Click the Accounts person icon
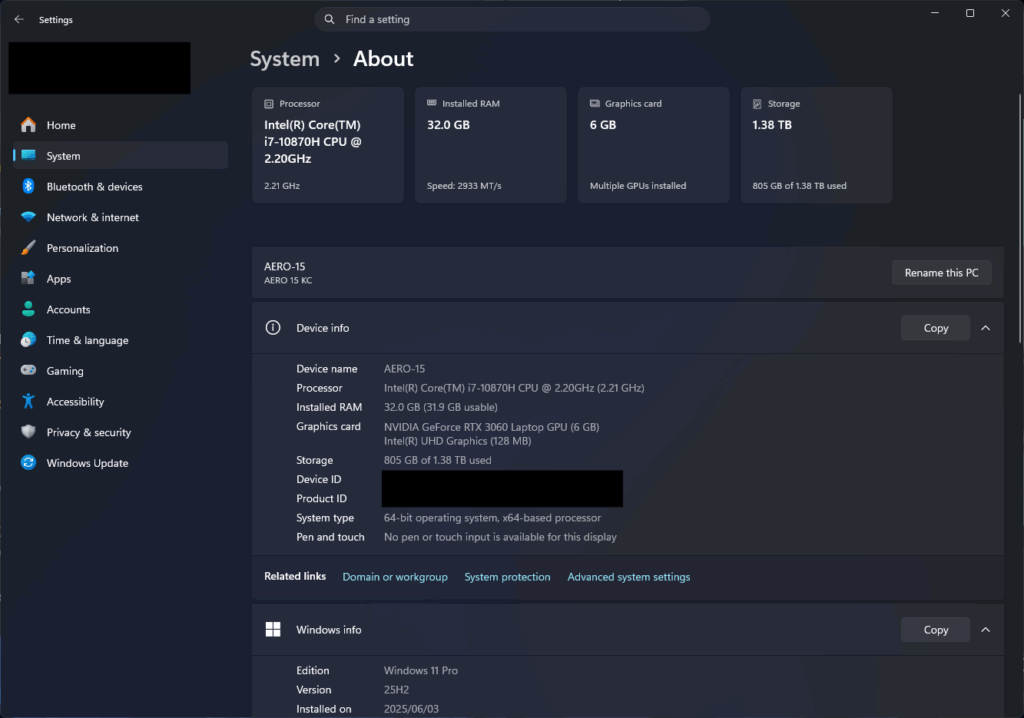Screen dimensions: 1024x718 click(28, 309)
